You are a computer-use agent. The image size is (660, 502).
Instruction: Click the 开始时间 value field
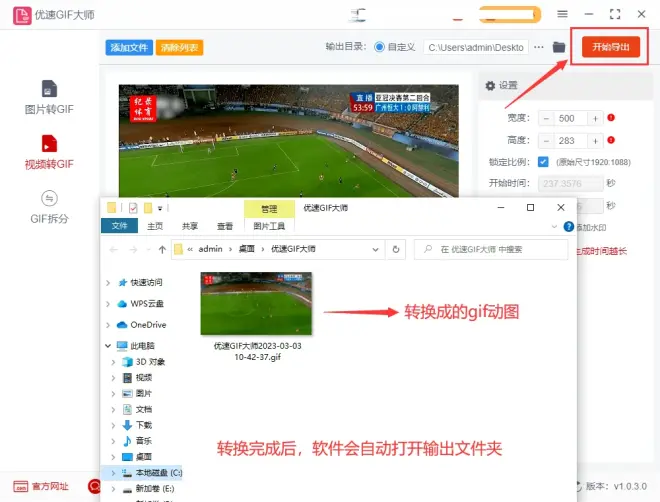[x=570, y=183]
